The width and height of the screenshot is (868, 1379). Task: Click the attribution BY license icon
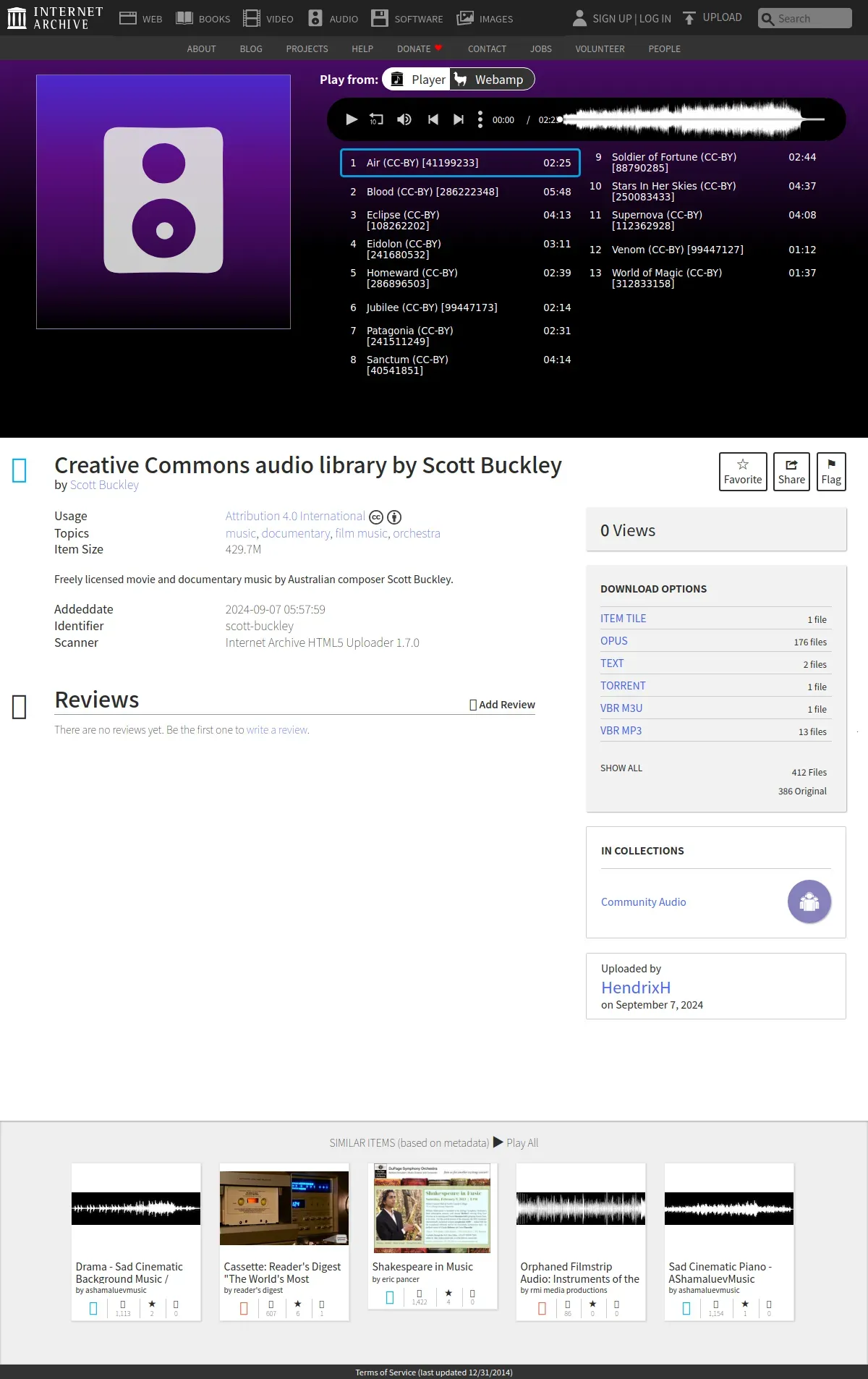pos(394,517)
